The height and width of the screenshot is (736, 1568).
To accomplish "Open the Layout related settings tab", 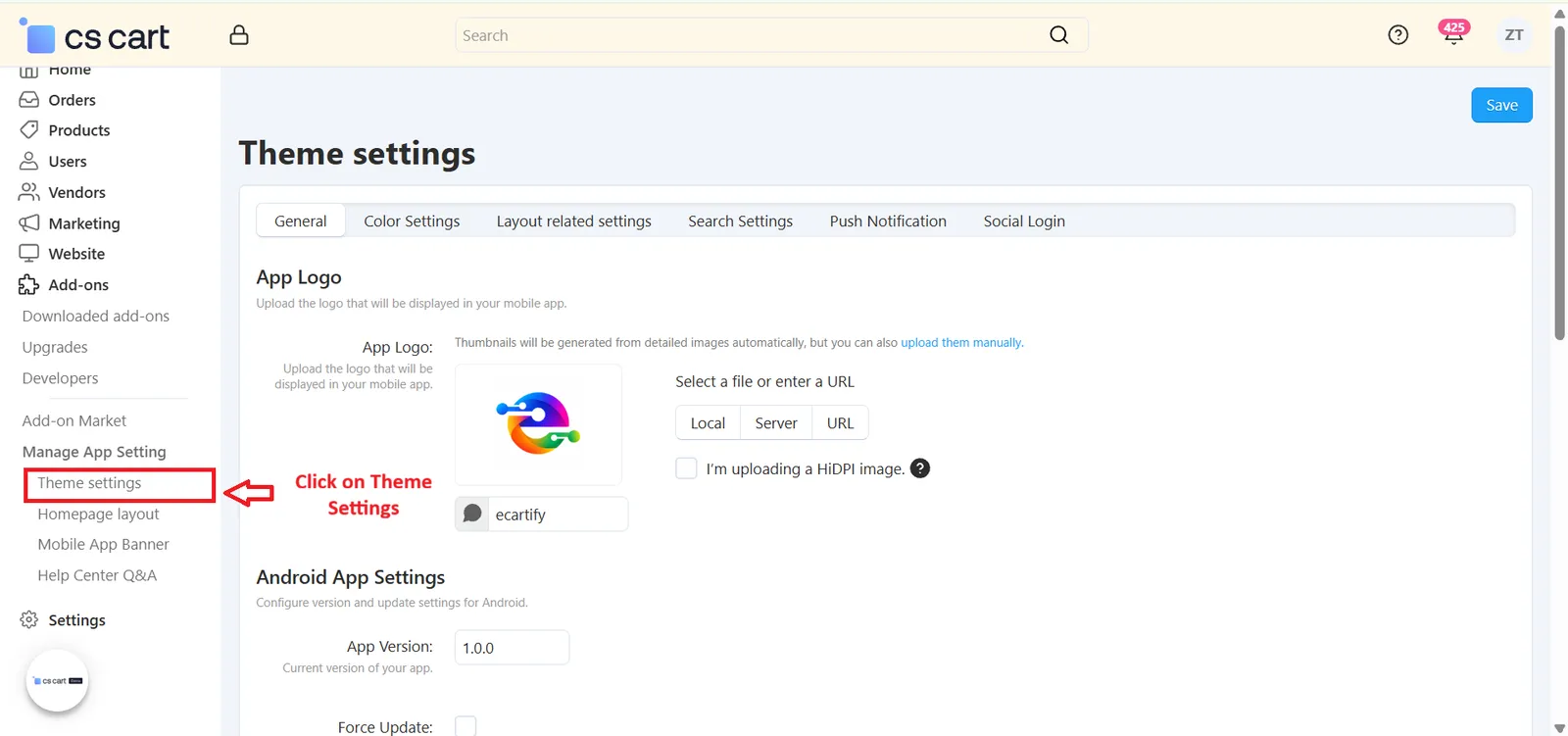I will pyautogui.click(x=574, y=221).
